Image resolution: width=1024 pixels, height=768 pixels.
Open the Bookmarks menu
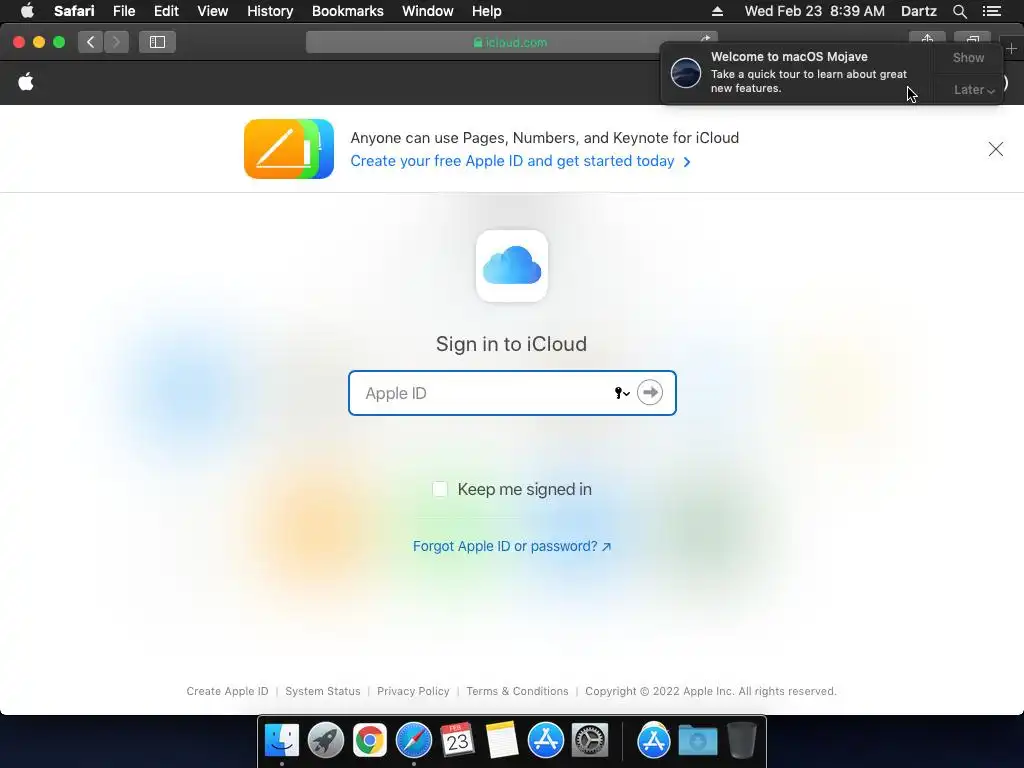(x=347, y=11)
